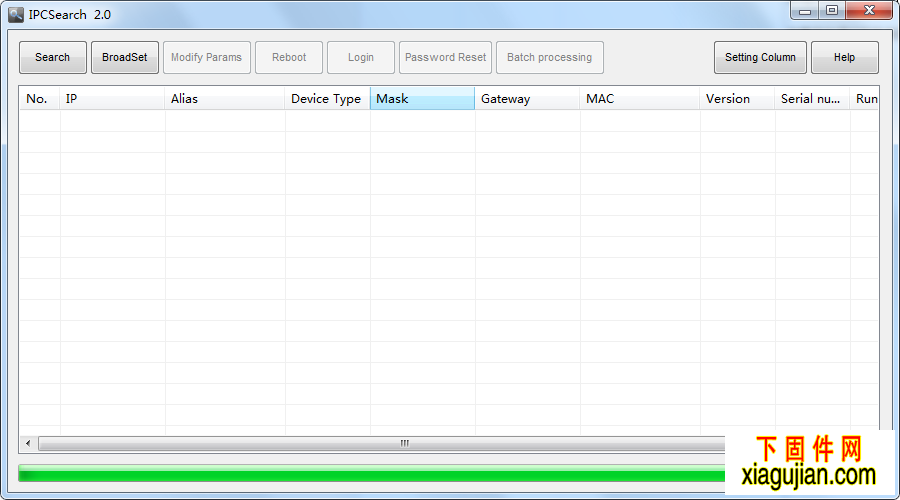Click the Serial number column header
The image size is (900, 500).
(x=812, y=99)
